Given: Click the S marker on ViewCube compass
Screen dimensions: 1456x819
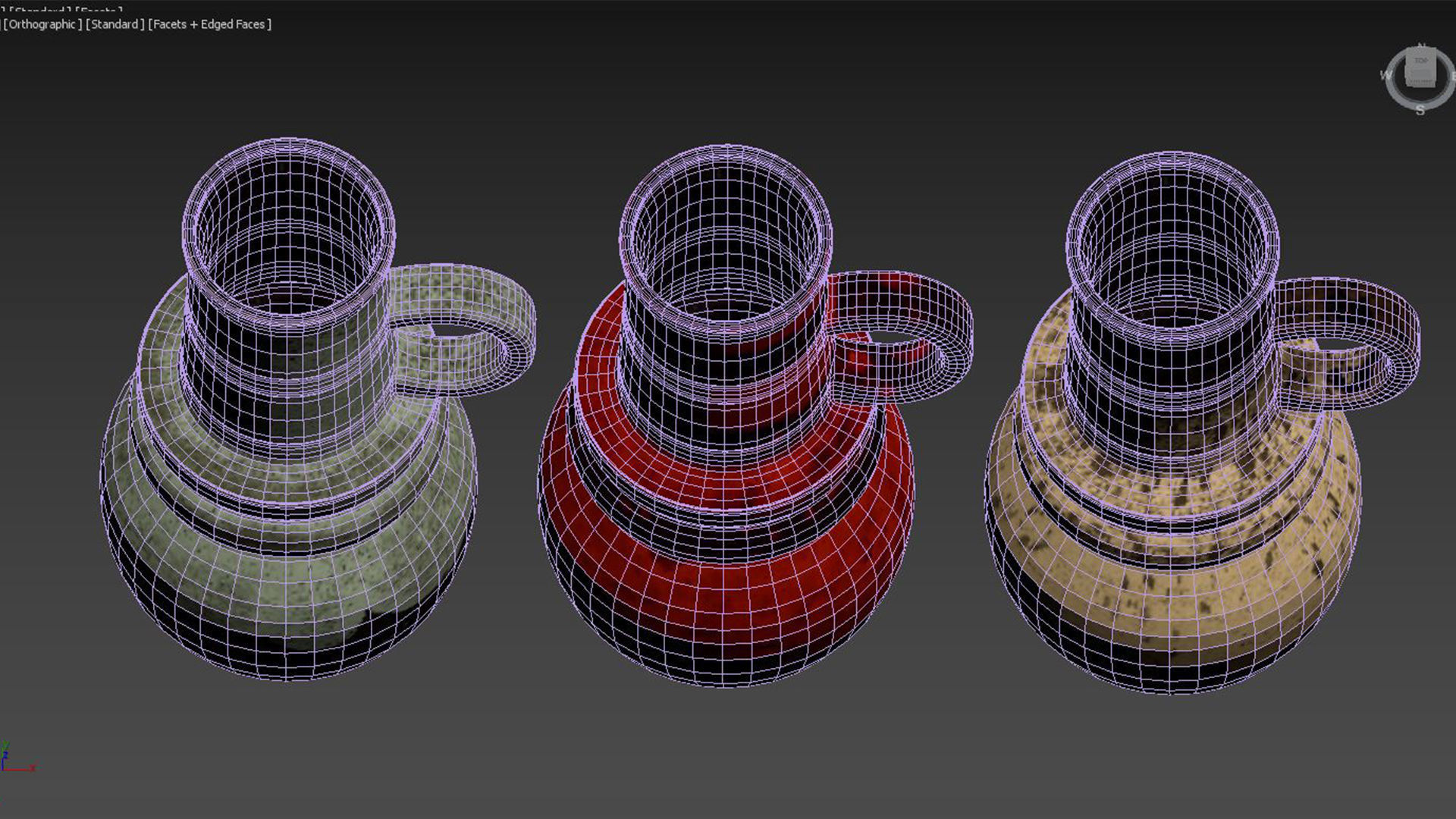Looking at the screenshot, I should (x=1420, y=110).
